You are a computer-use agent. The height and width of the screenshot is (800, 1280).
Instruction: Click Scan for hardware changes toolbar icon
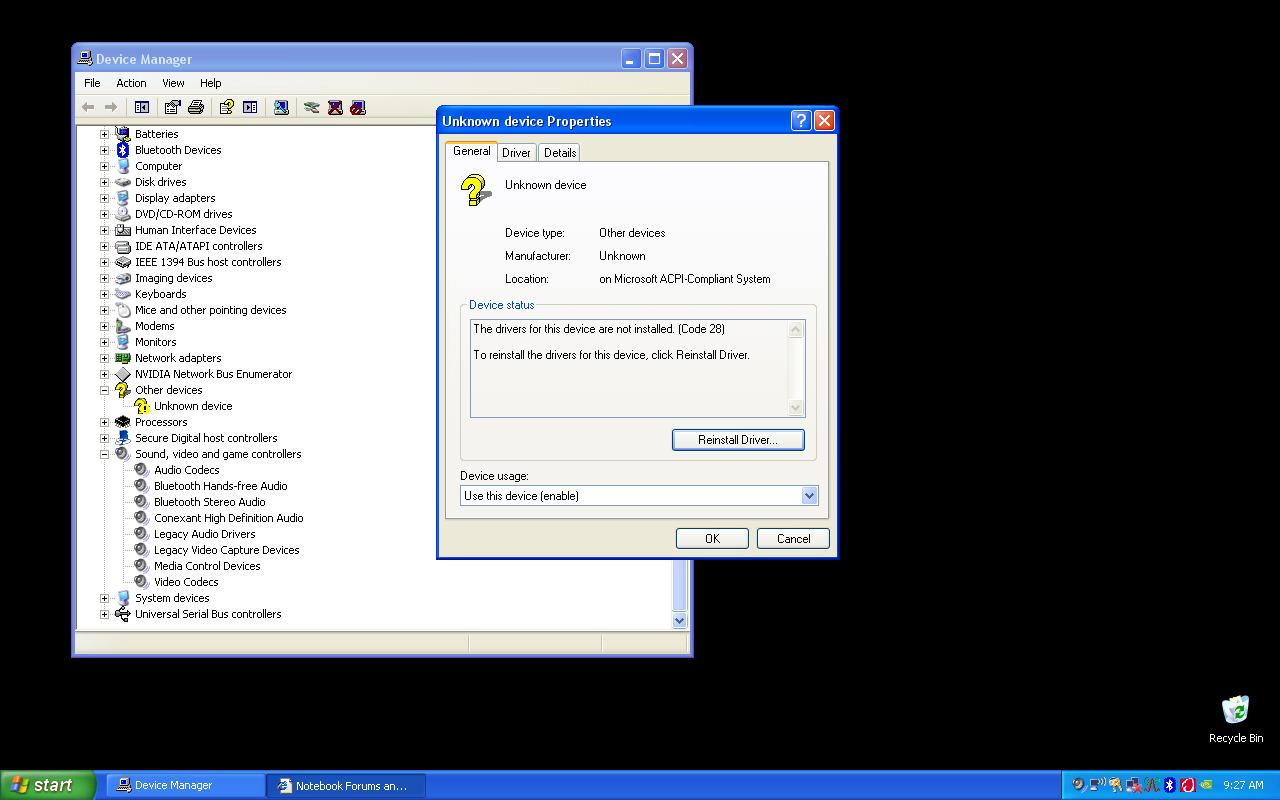[x=281, y=107]
